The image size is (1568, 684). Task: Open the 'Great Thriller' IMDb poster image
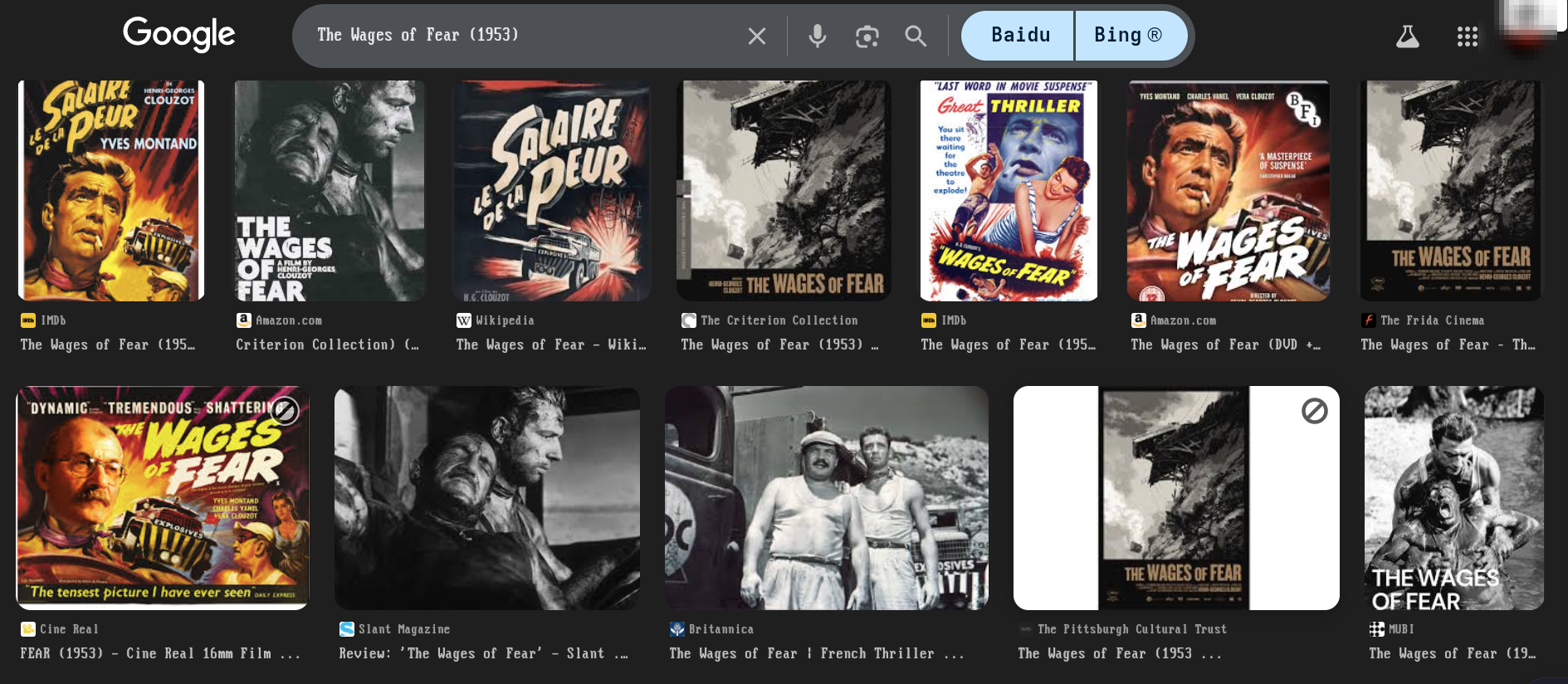tap(1009, 190)
